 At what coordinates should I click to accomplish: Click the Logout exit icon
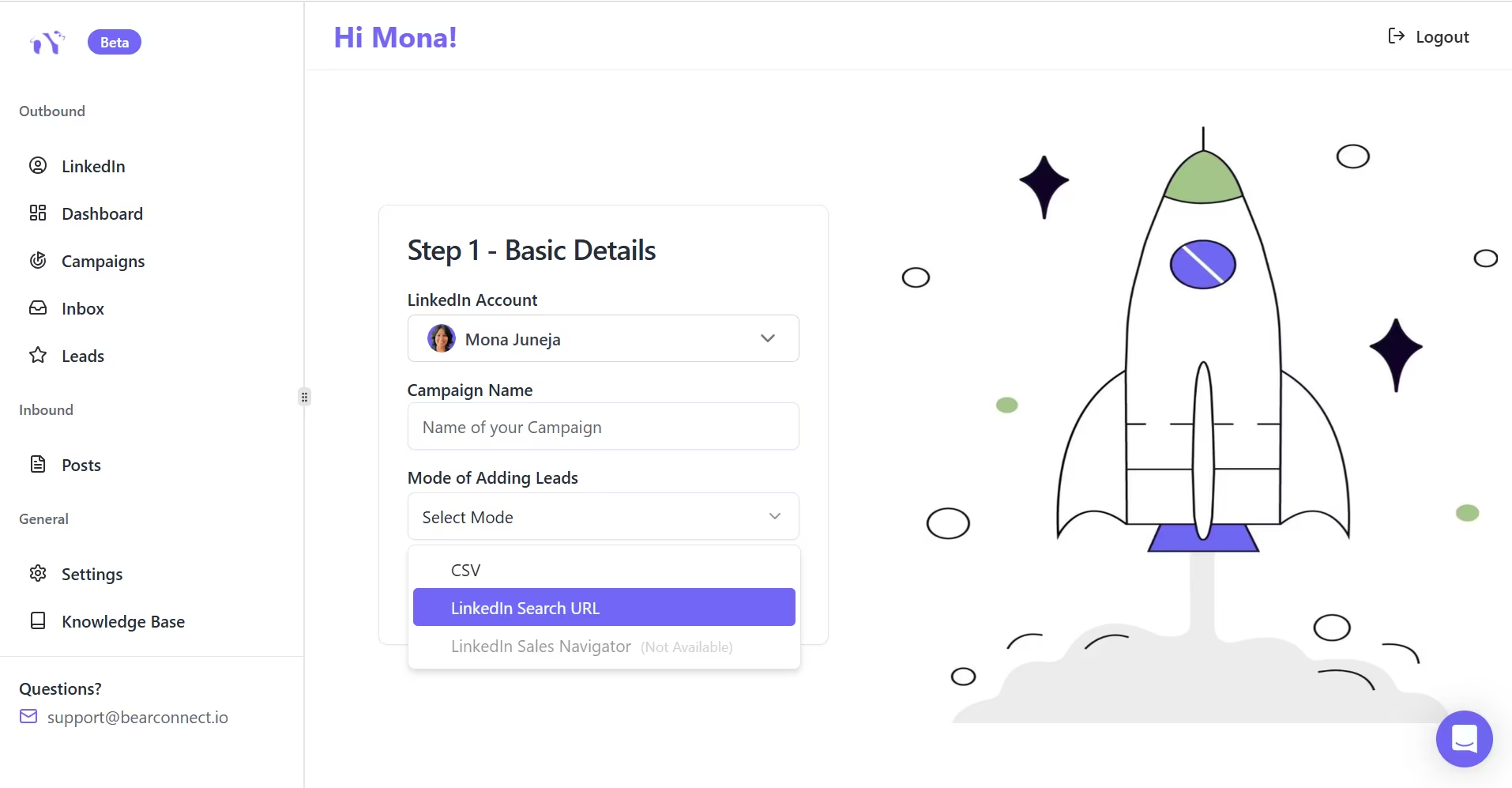pyautogui.click(x=1396, y=36)
